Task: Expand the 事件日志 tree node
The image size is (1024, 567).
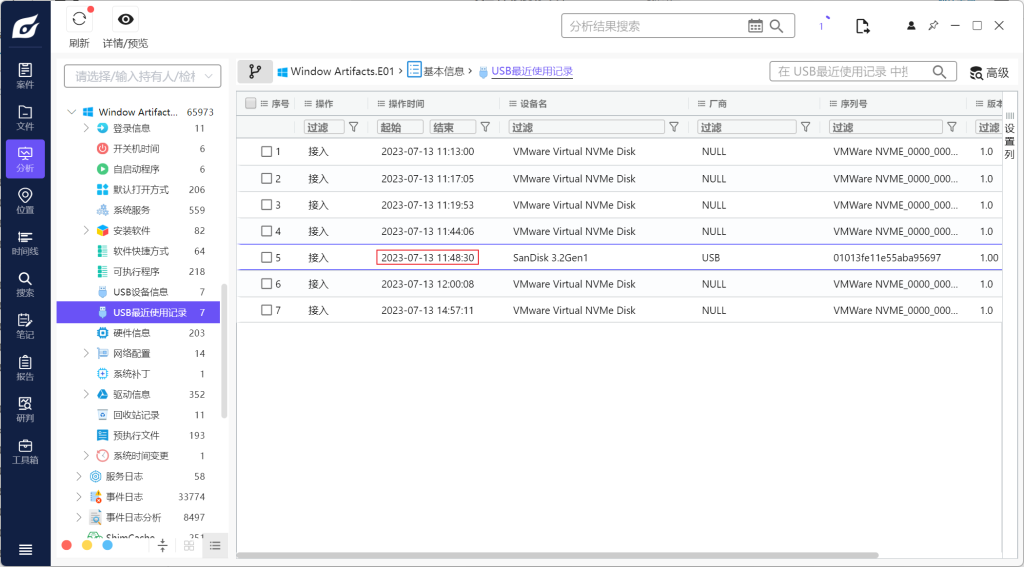Action: [x=79, y=497]
